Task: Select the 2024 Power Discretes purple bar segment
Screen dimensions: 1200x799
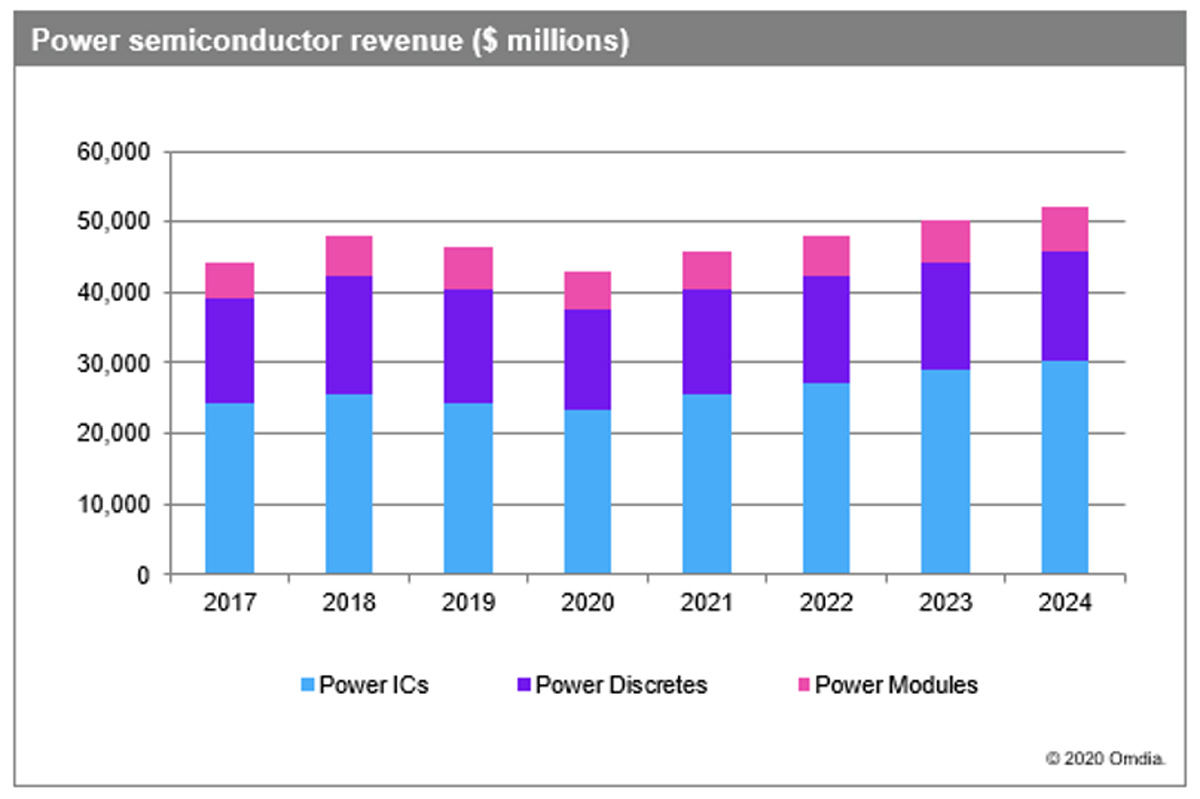Action: point(1065,306)
